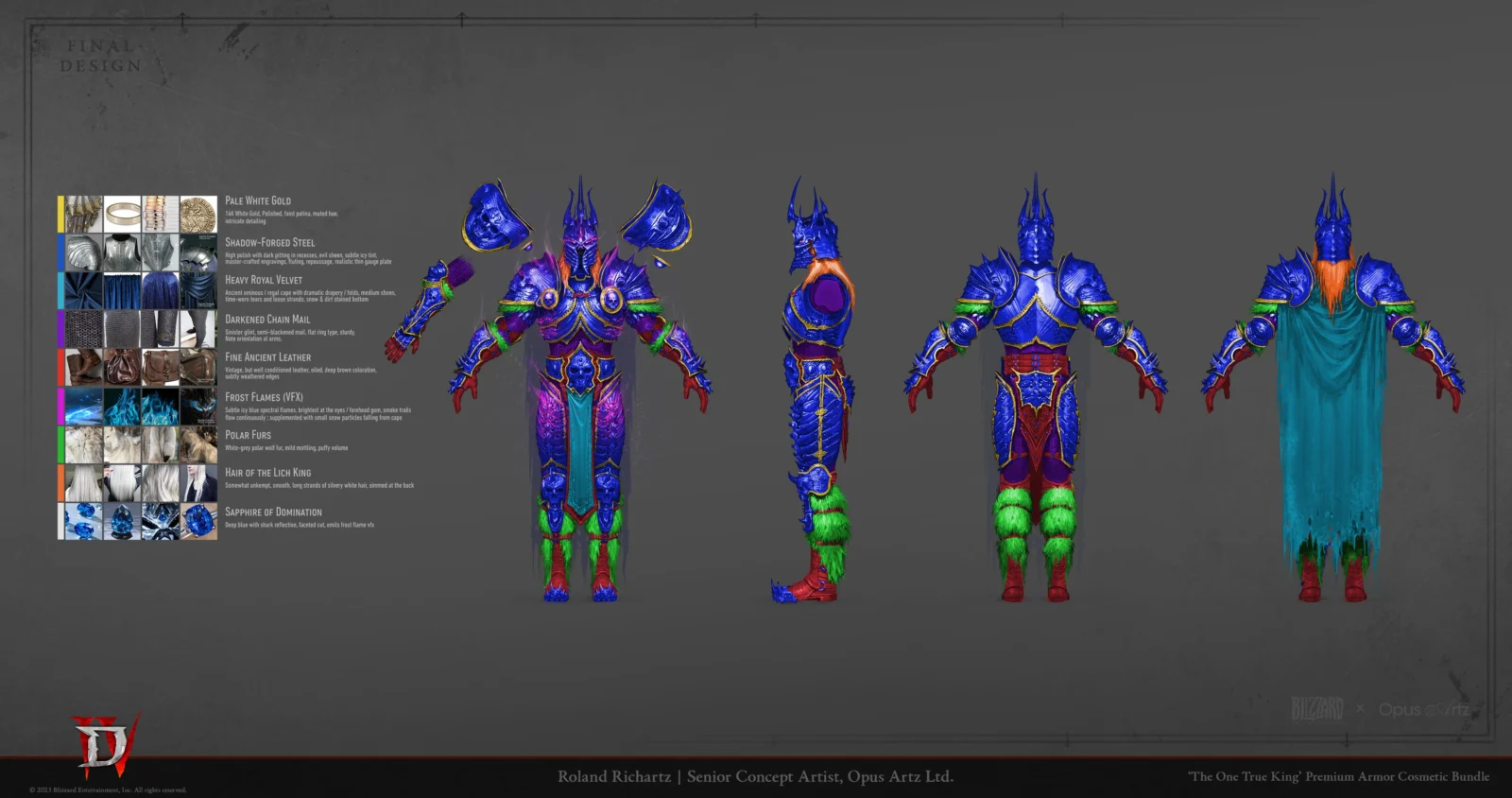Click the Shadow-Forged Steel heading
The width and height of the screenshot is (1512, 798).
(x=270, y=242)
